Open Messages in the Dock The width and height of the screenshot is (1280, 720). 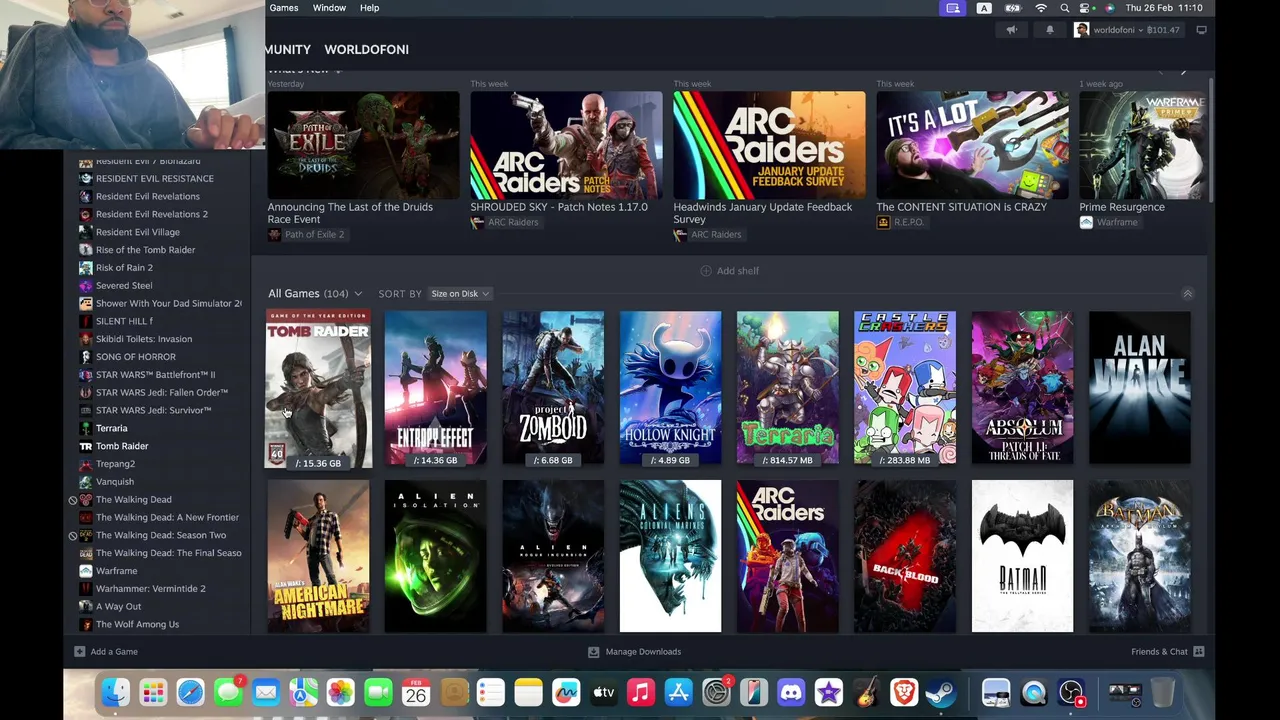point(229,692)
